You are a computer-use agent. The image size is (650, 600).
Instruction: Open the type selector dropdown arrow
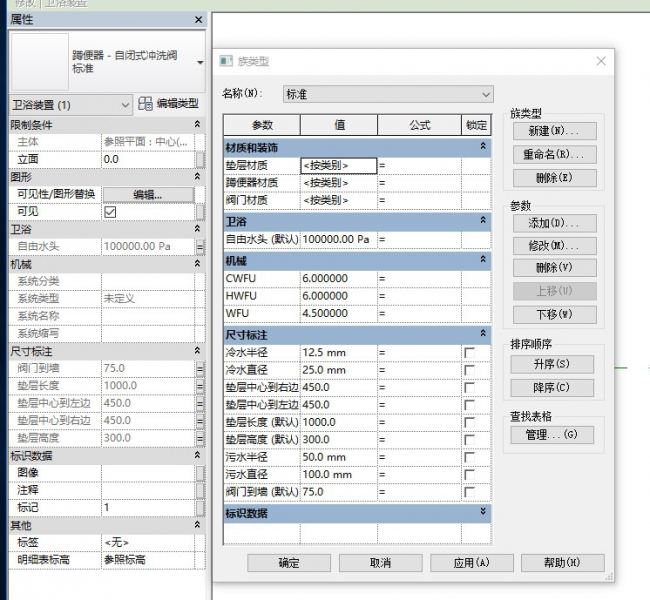[x=200, y=62]
